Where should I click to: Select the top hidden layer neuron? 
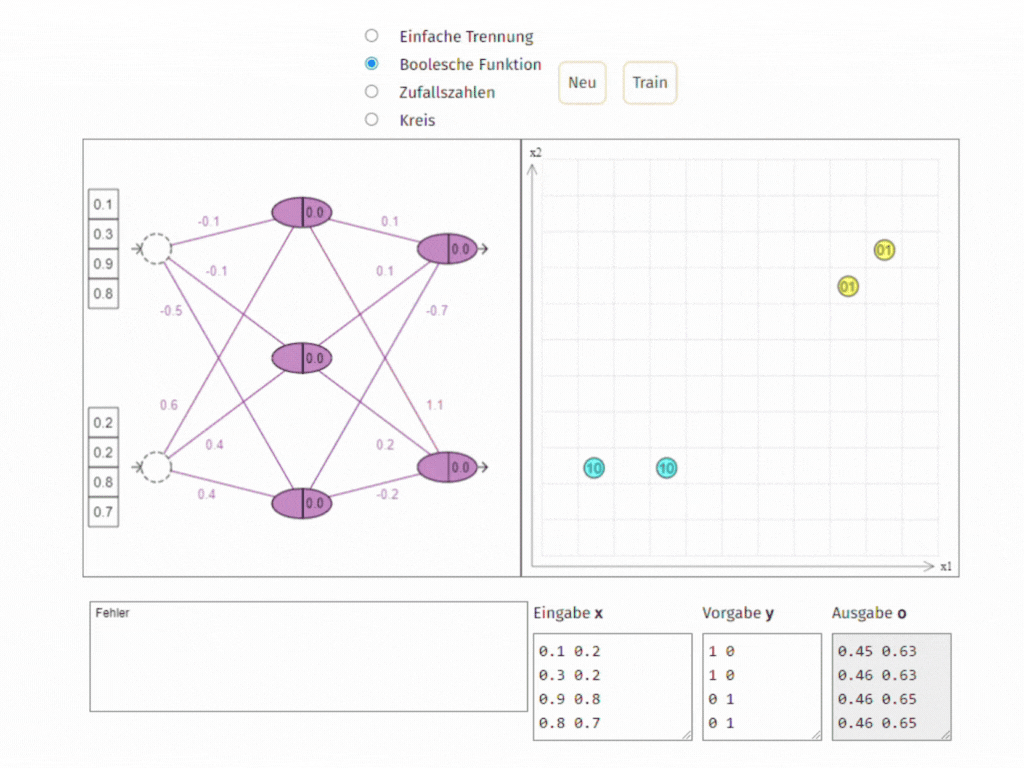pyautogui.click(x=301, y=212)
